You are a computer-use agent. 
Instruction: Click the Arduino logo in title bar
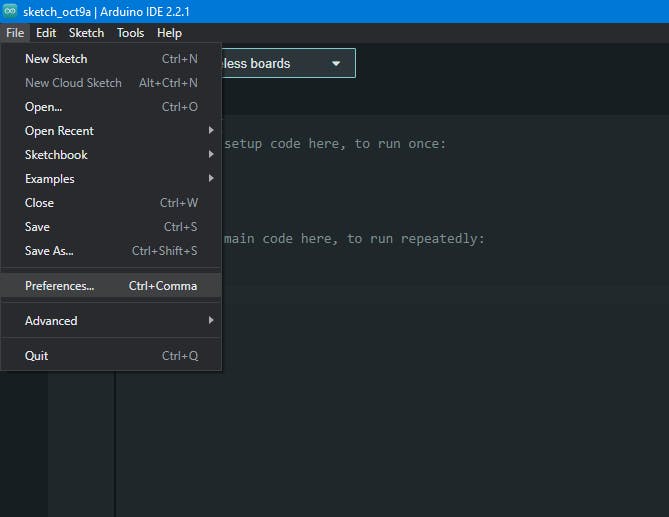coord(10,11)
